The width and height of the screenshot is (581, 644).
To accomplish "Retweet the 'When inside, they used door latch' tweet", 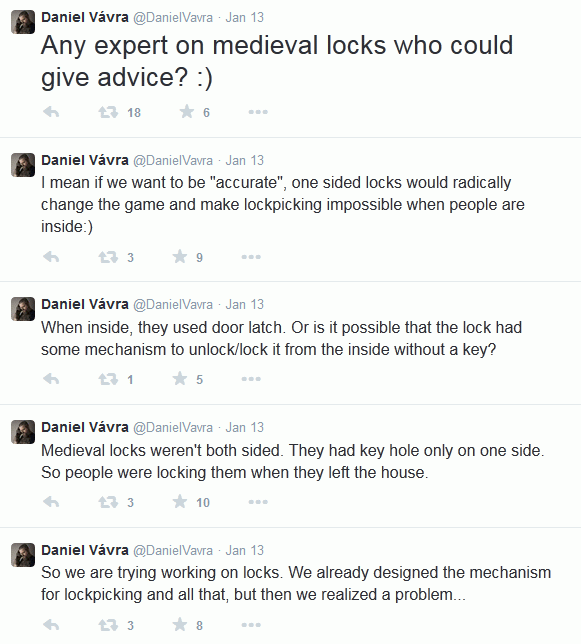I will coord(108,379).
